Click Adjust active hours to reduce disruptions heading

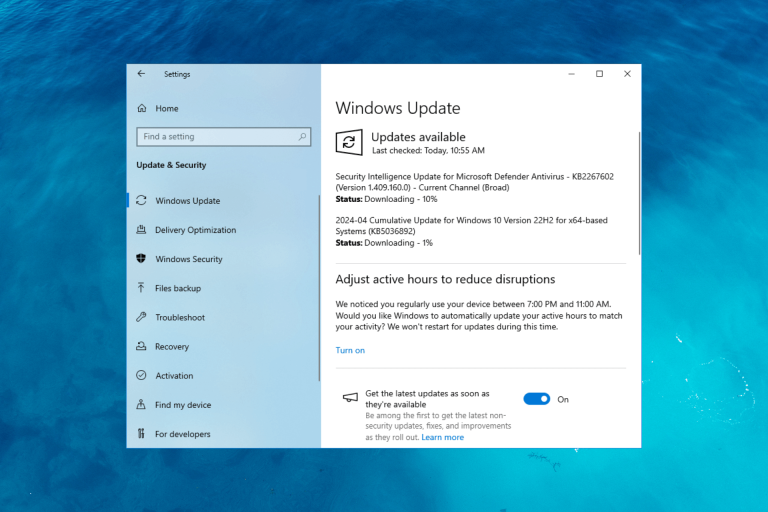(445, 279)
